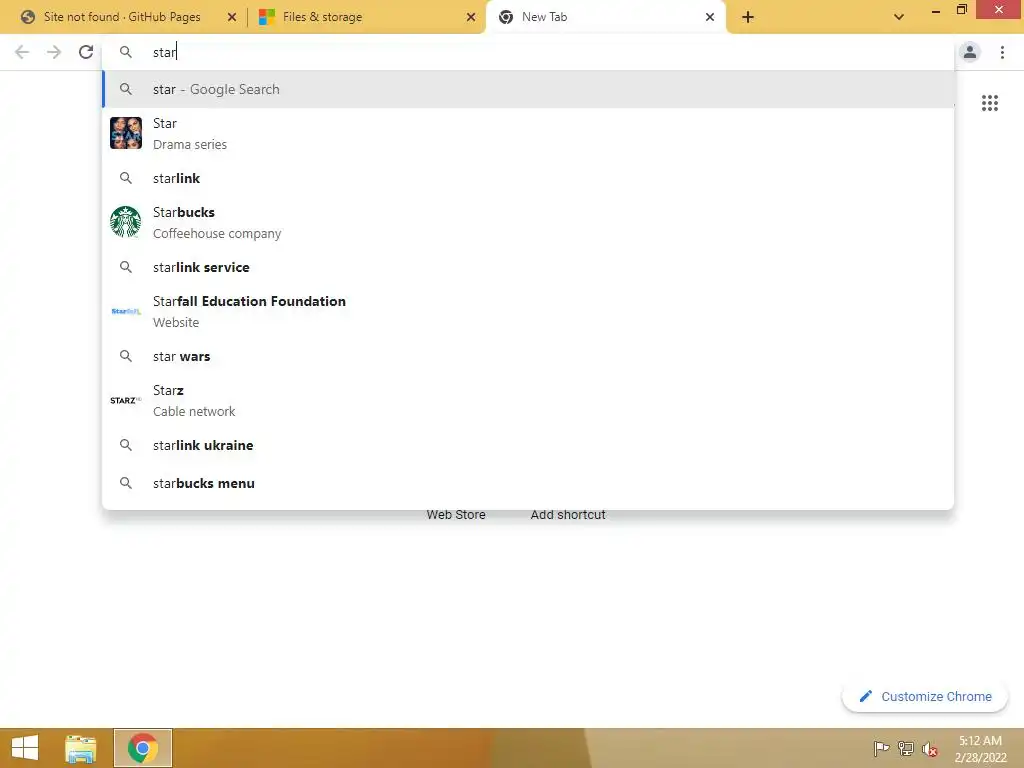
Task: Select Starfall Education Foundation suggestion
Action: click(x=528, y=311)
